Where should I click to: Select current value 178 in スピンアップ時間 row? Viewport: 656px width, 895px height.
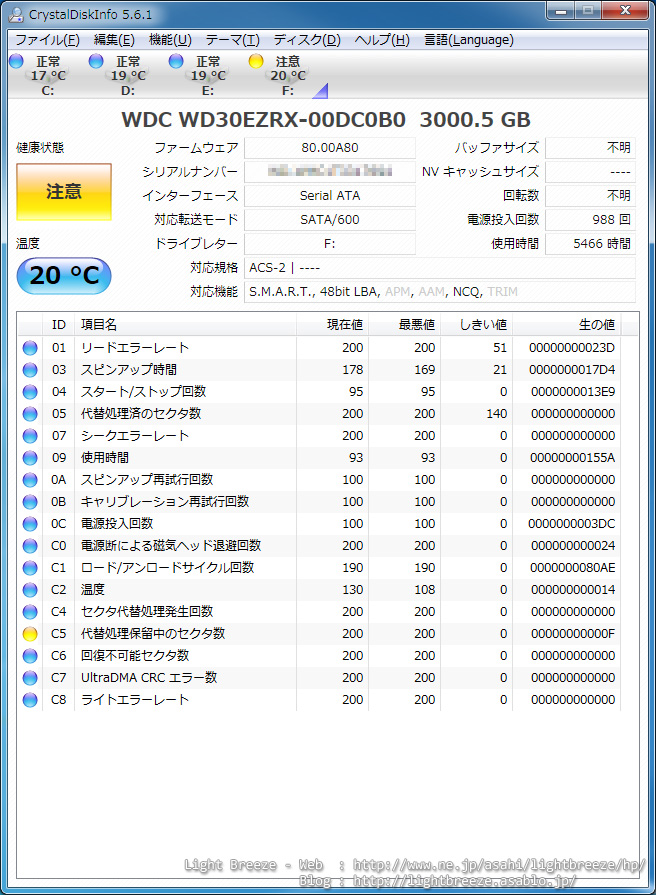point(353,370)
